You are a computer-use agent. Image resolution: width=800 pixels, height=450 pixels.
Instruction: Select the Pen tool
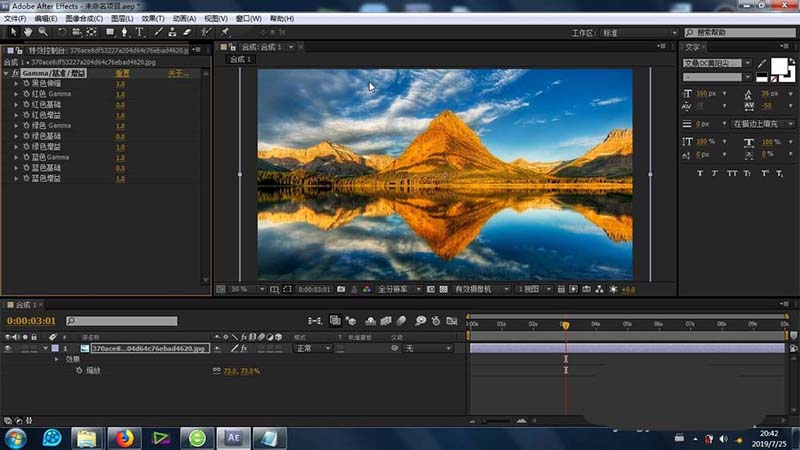click(126, 32)
